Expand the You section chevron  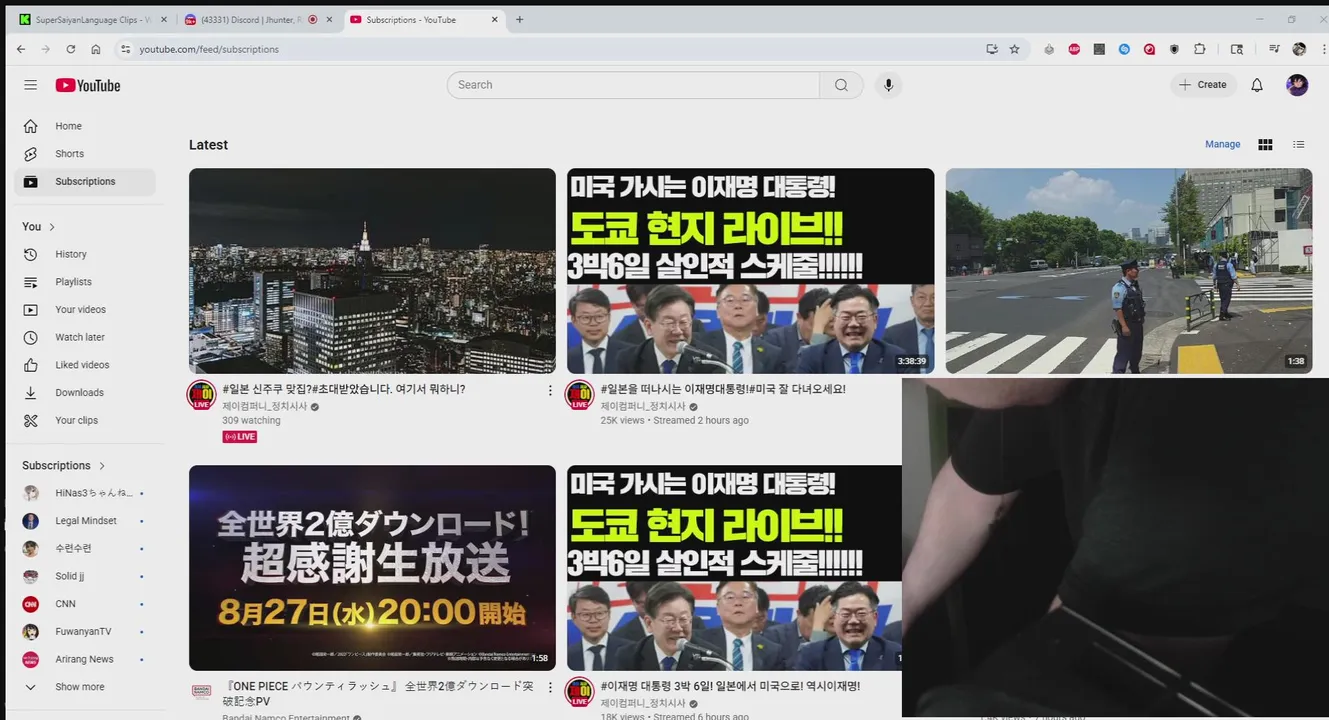(52, 227)
